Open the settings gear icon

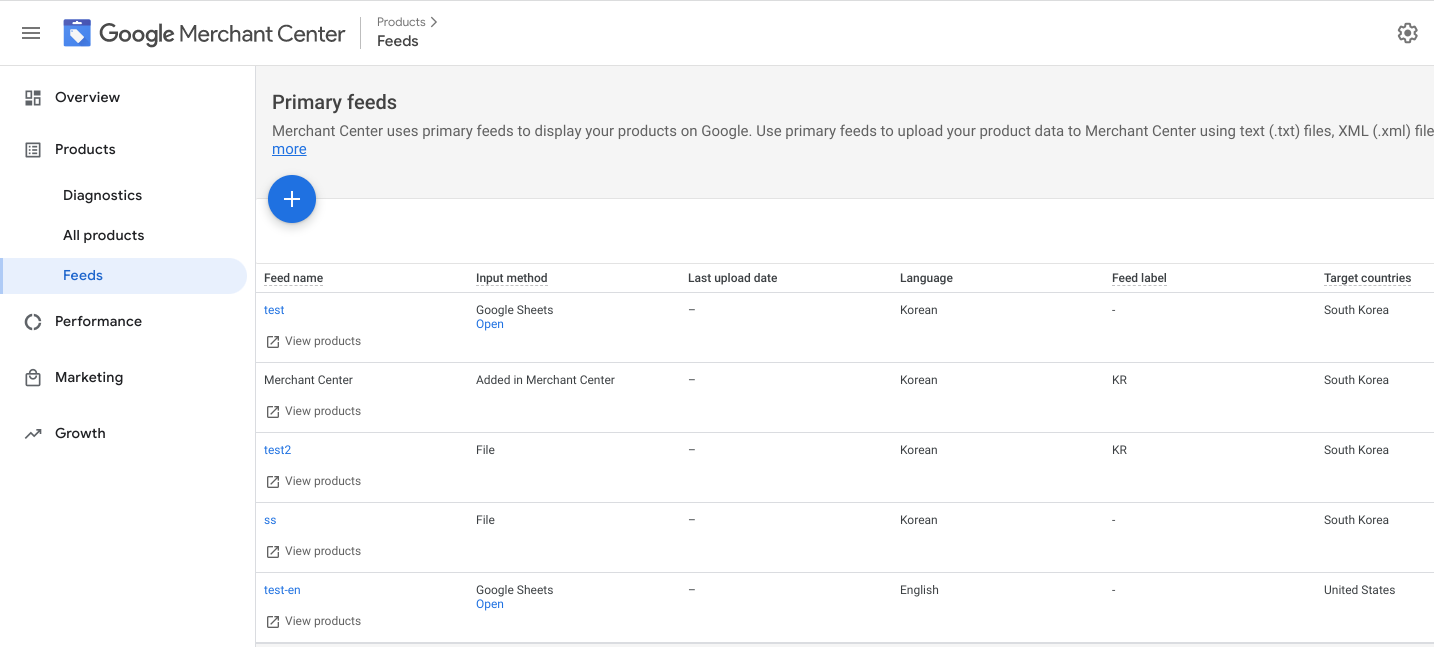click(1407, 33)
